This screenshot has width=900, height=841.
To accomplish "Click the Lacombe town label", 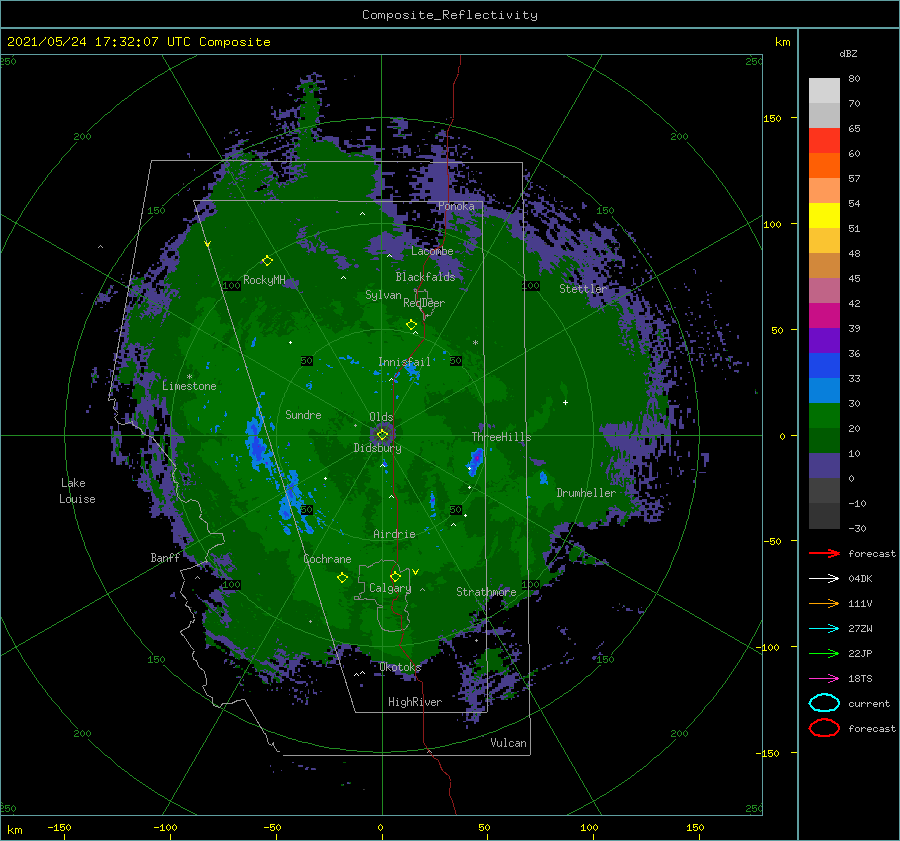I will click(x=432, y=251).
